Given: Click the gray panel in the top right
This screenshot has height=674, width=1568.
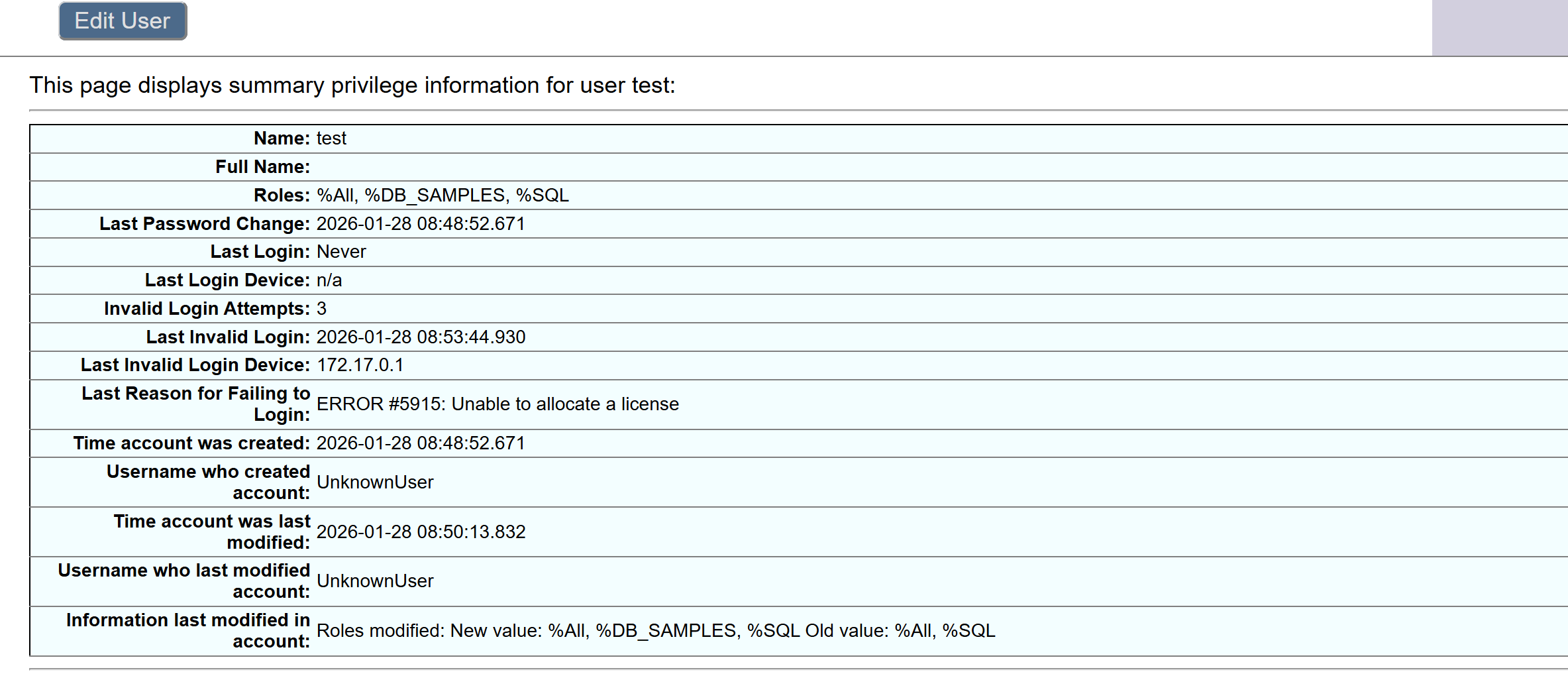Looking at the screenshot, I should 1499,28.
